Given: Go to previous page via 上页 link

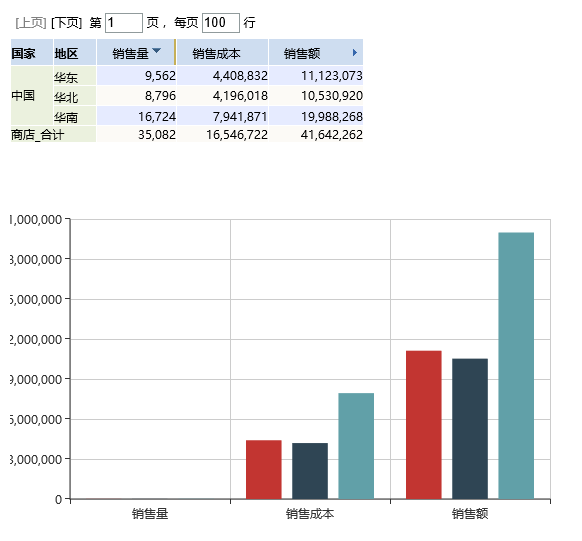Looking at the screenshot, I should tap(31, 23).
